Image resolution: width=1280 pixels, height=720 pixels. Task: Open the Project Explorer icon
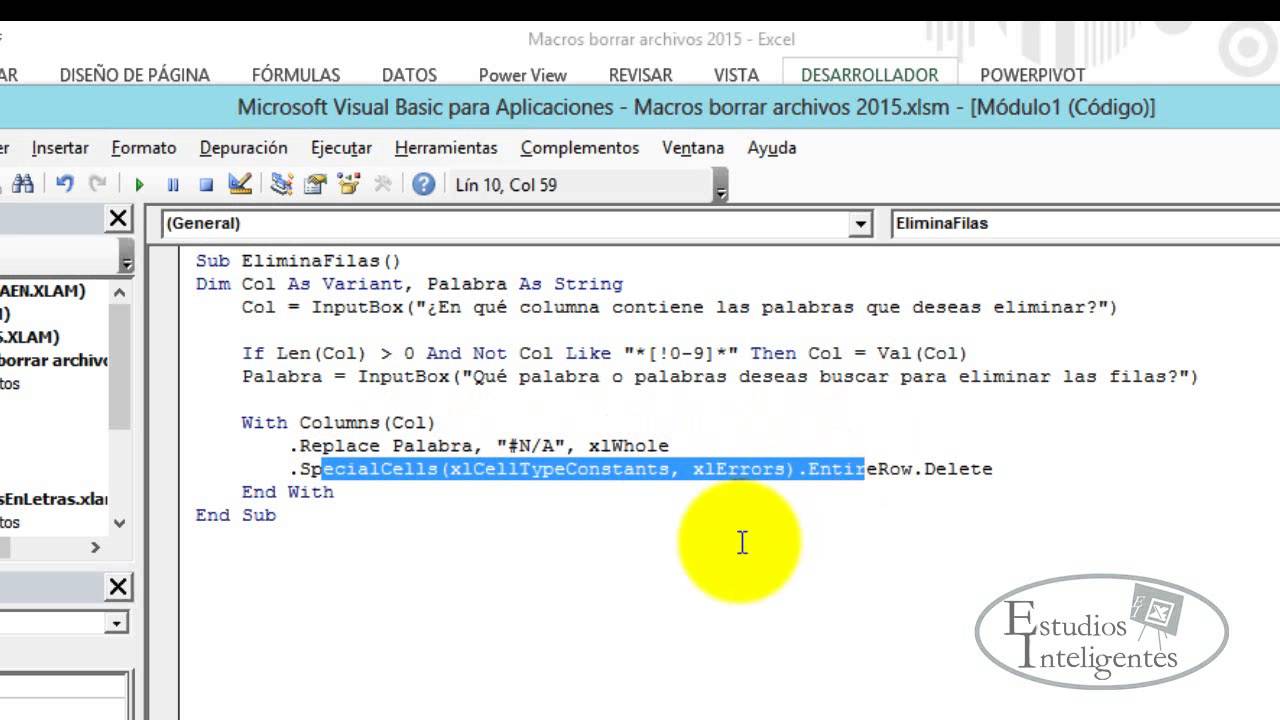click(282, 184)
